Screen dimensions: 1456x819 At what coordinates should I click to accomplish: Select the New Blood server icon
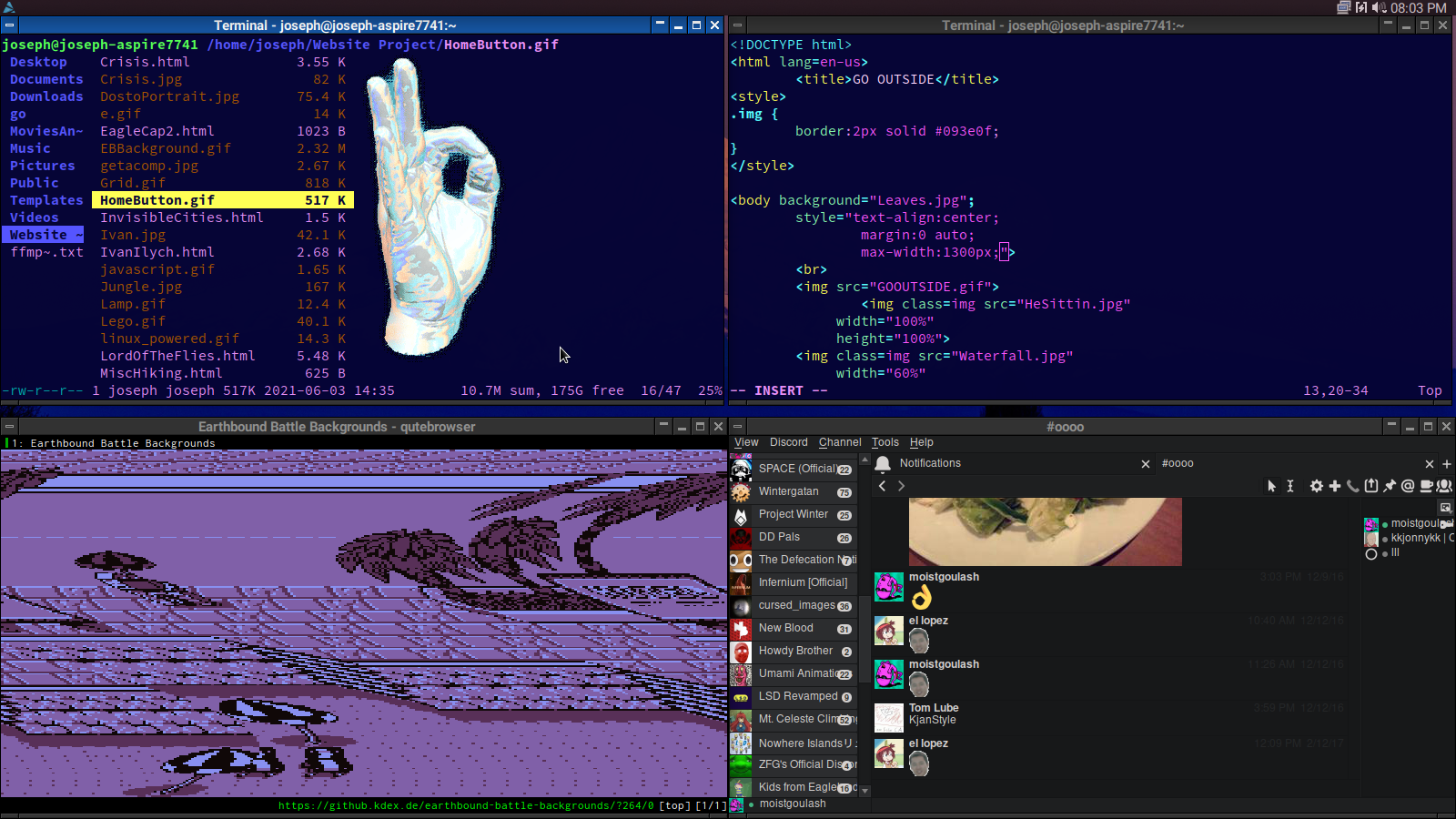click(x=741, y=629)
